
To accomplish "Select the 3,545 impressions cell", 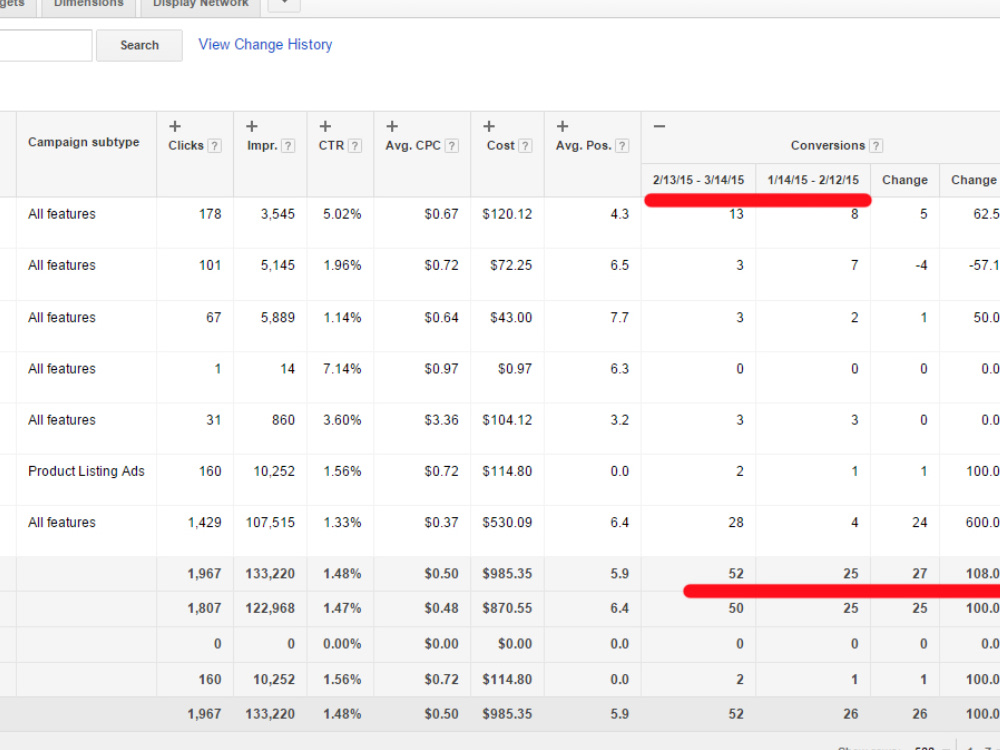I will [277, 214].
